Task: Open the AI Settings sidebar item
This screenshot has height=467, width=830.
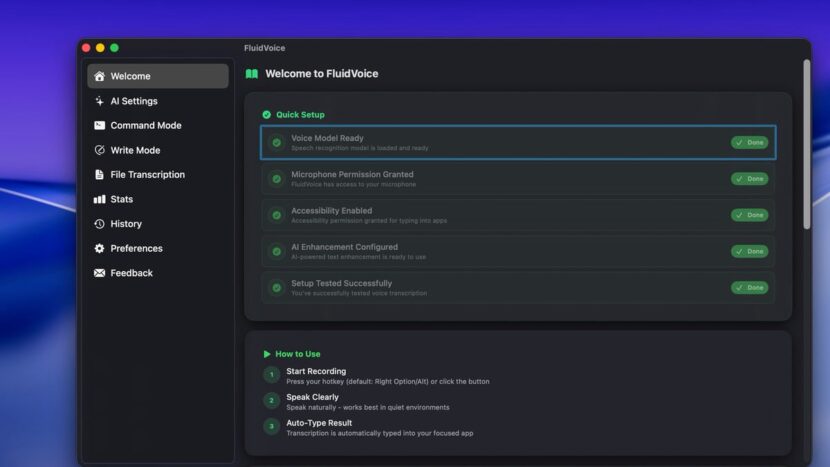Action: [x=133, y=101]
